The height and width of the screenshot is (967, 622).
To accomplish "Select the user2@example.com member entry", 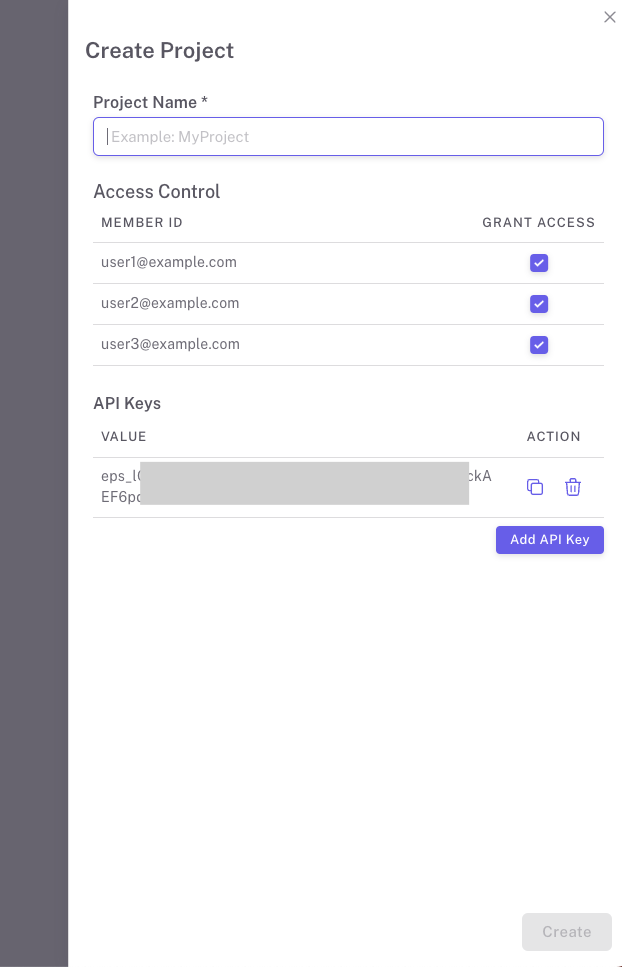I will click(170, 304).
